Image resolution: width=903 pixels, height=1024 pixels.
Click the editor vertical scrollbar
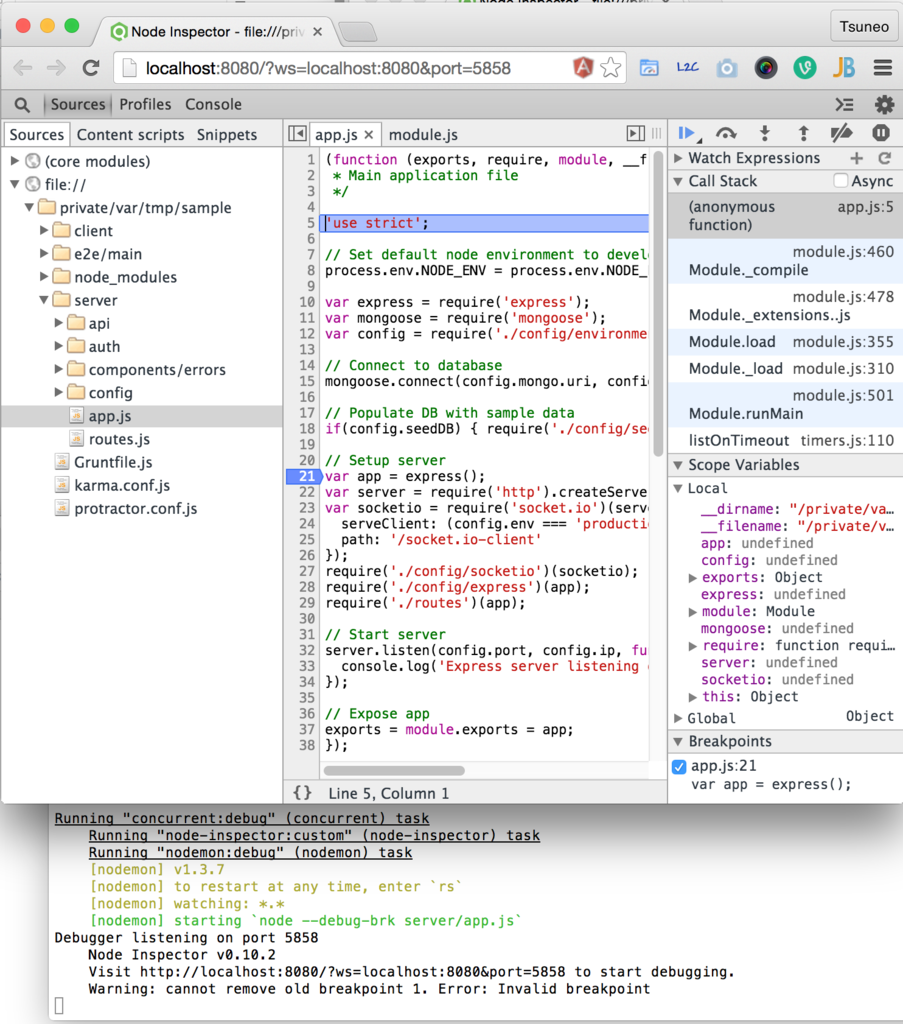click(x=658, y=303)
